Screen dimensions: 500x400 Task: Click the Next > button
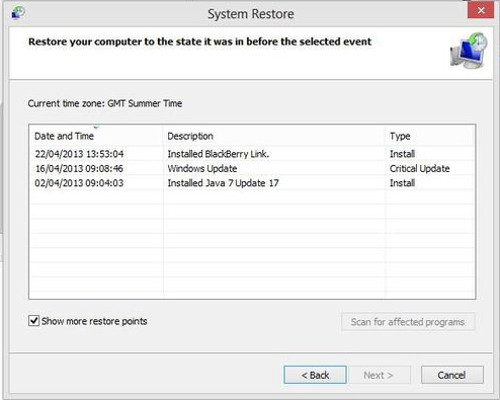point(378,375)
